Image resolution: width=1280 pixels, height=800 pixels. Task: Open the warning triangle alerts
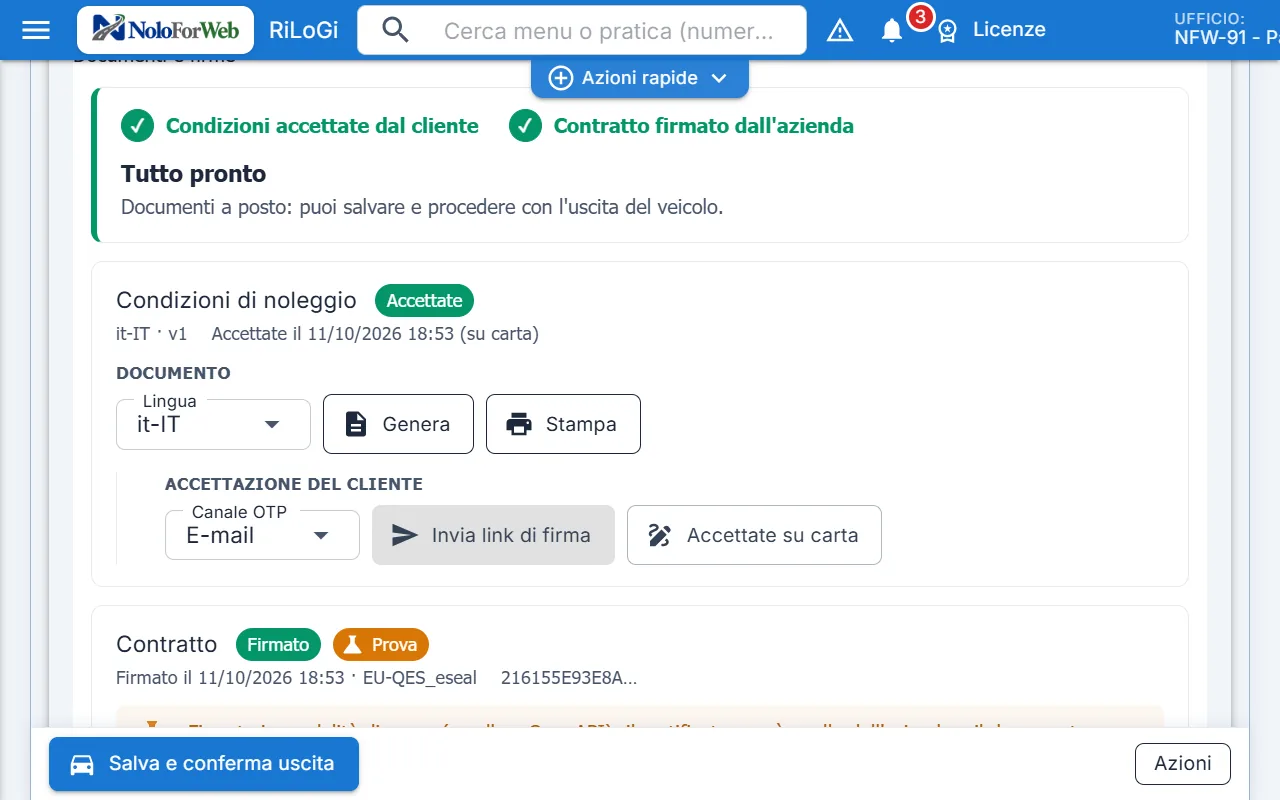[x=840, y=31]
